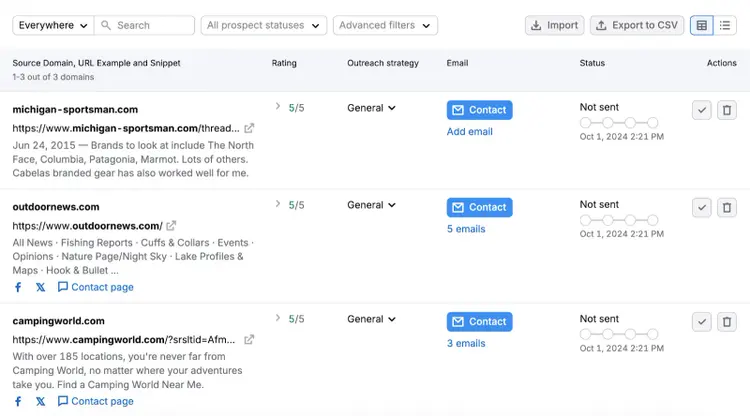
Task: Open the Everywhere search scope dropdown
Action: pyautogui.click(x=53, y=25)
